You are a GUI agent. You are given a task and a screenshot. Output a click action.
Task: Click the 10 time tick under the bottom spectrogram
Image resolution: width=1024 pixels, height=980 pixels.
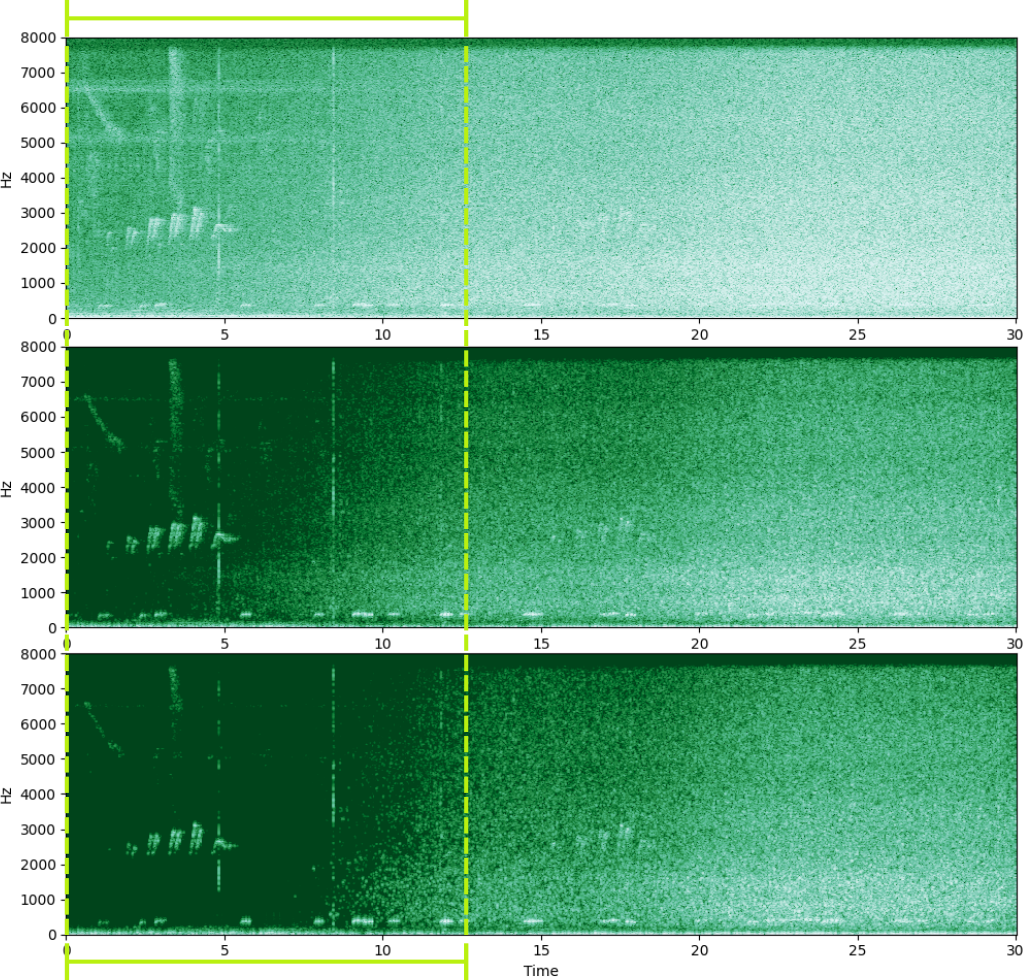383,950
